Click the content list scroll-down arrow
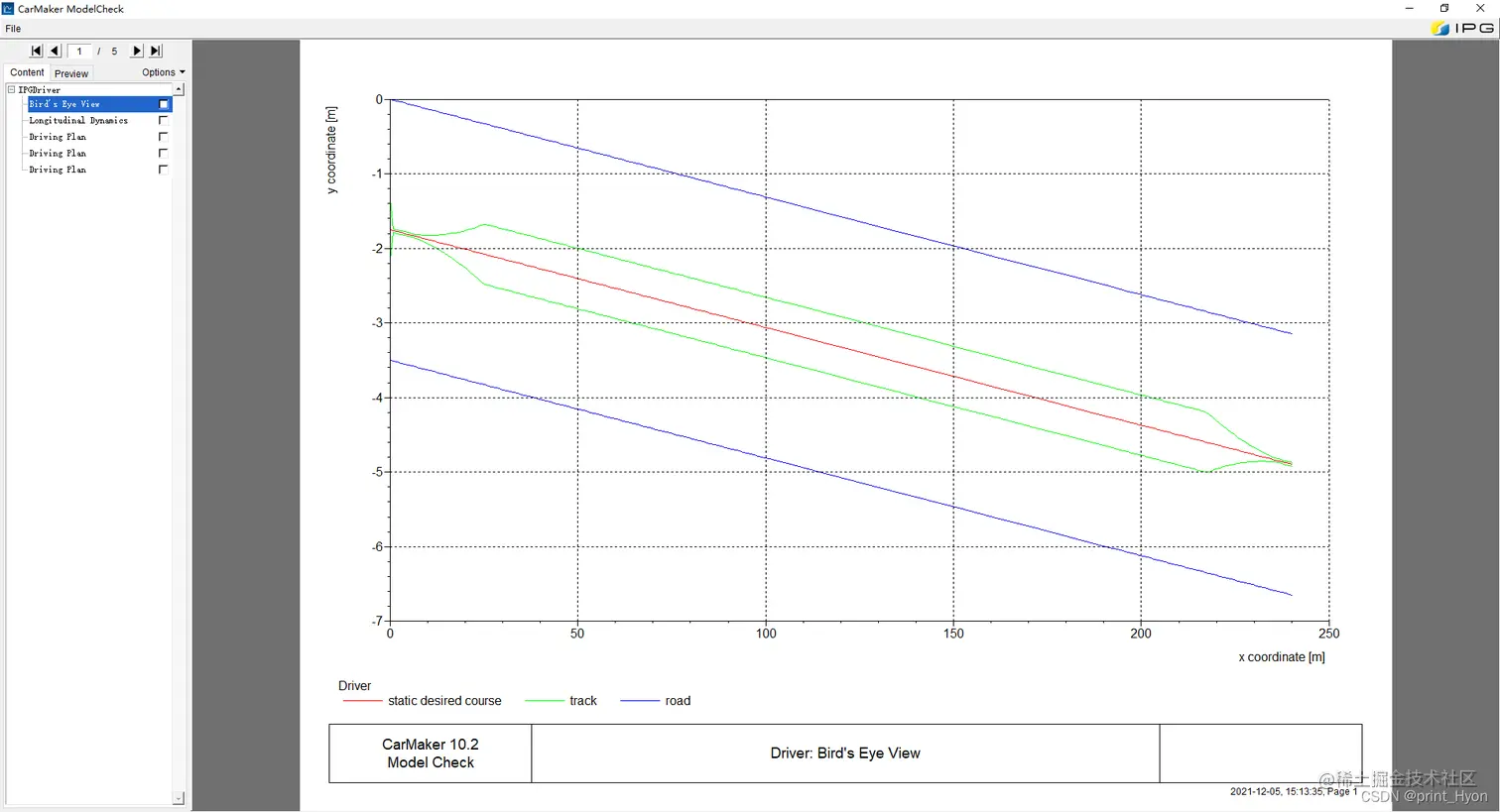The height and width of the screenshot is (812, 1500). click(x=179, y=798)
